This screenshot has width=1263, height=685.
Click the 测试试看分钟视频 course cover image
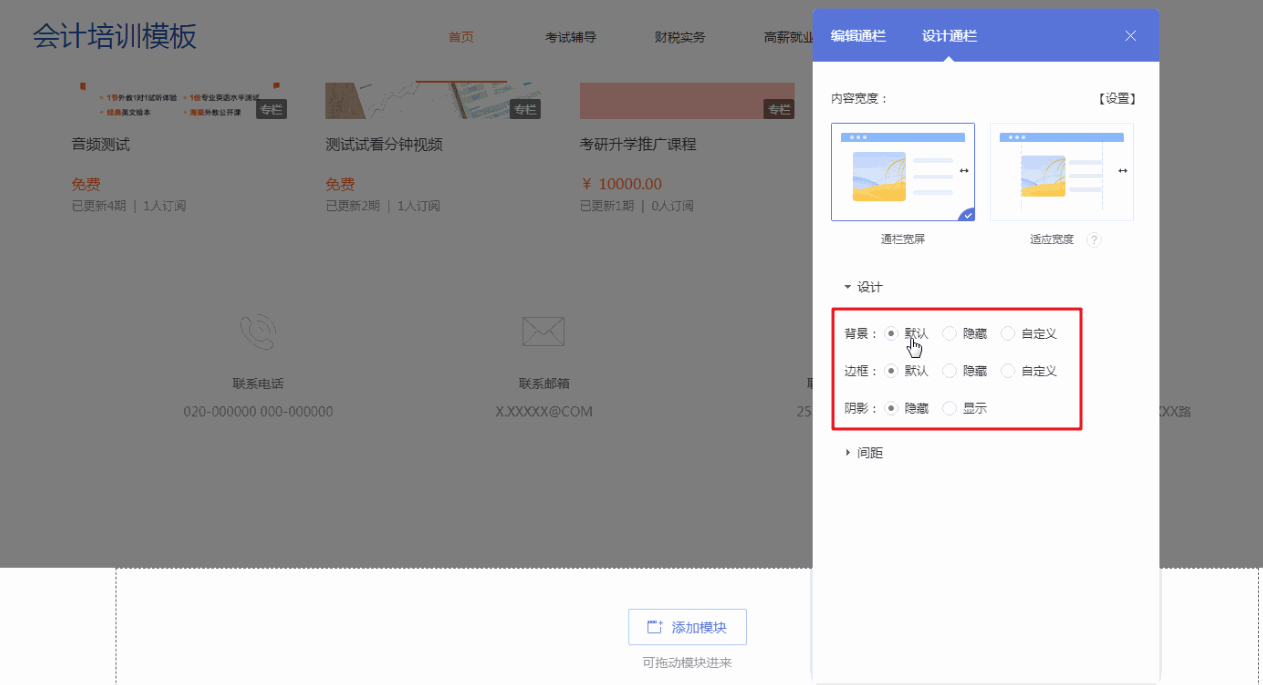pyautogui.click(x=434, y=100)
